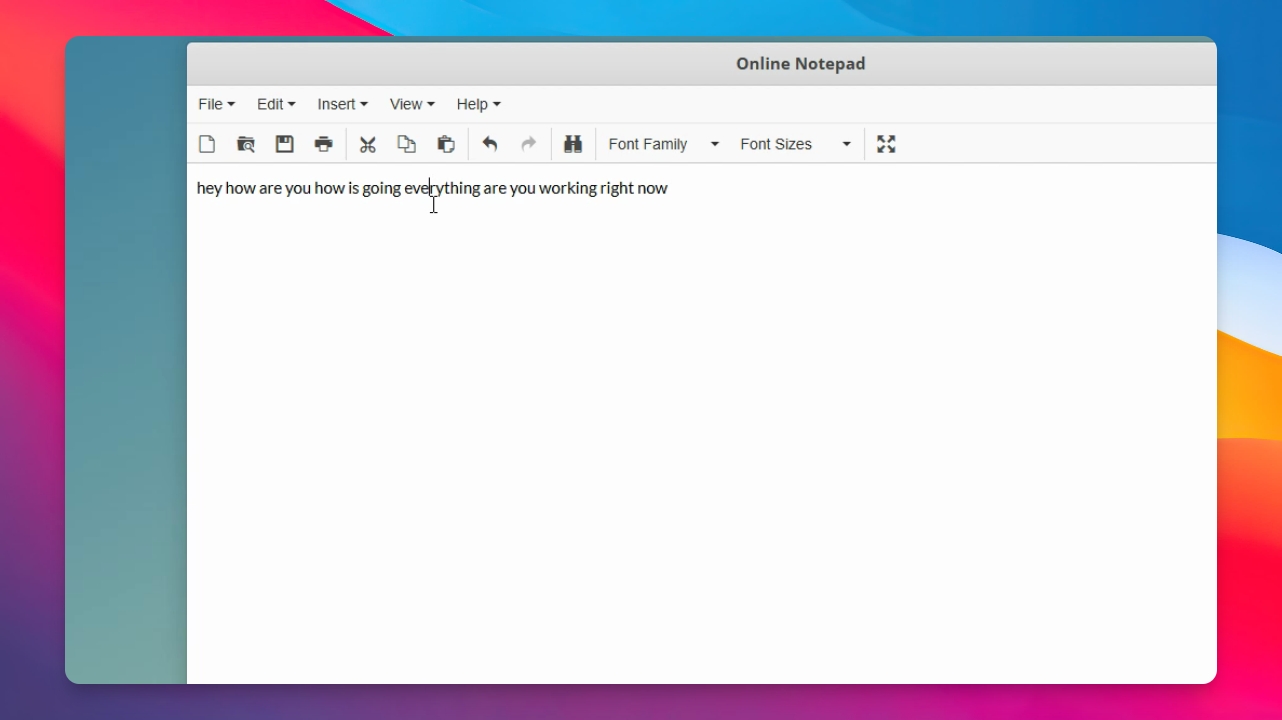The width and height of the screenshot is (1282, 720).
Task: Open the File menu
Action: (x=216, y=104)
